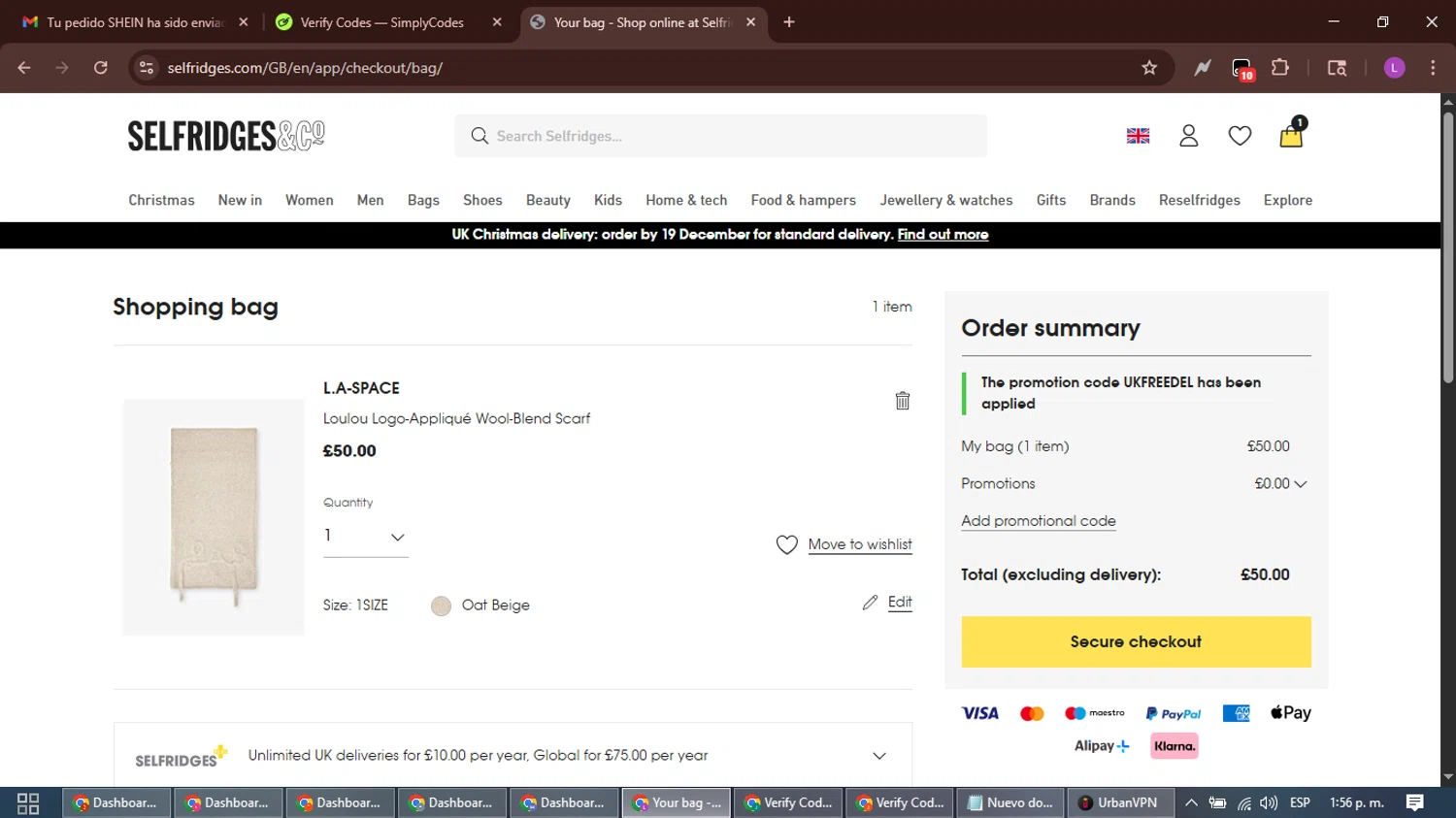Focus the Search Selfridges input field
The image size is (1456, 818).
720,136
